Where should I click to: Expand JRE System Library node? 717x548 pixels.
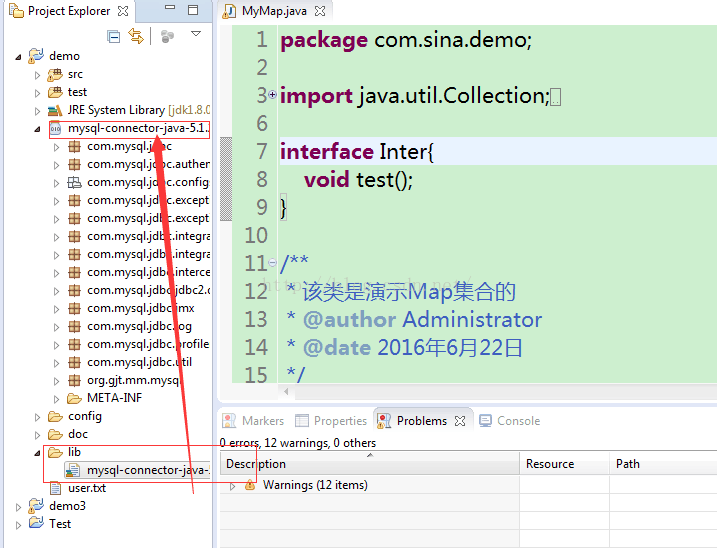(37, 111)
